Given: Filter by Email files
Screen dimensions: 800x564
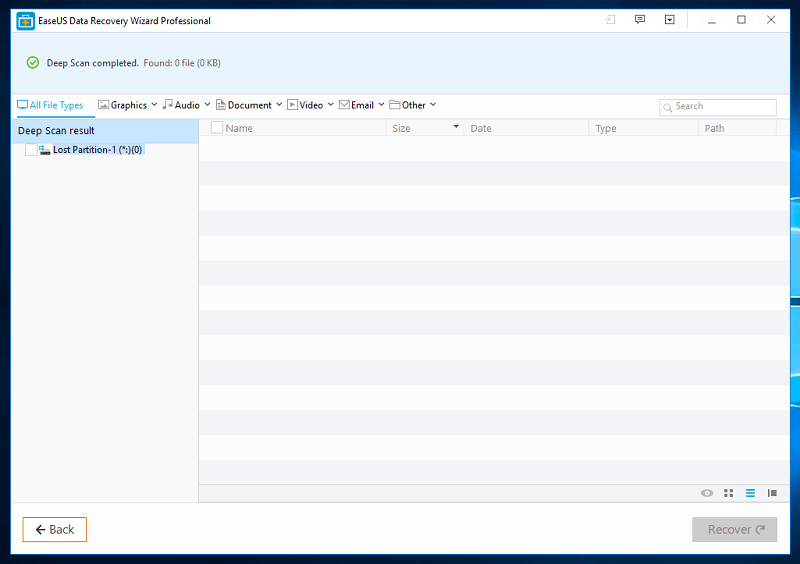Looking at the screenshot, I should [356, 105].
